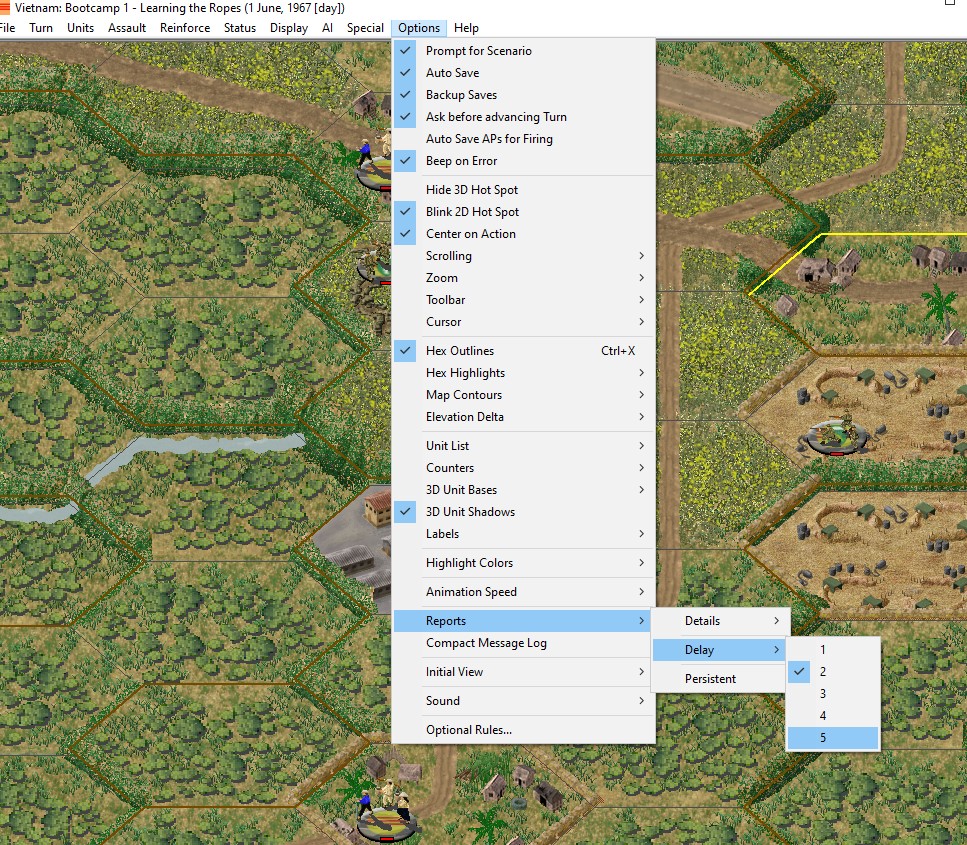Select the Reports menu entry
Screen dimensions: 967x845
click(x=523, y=621)
